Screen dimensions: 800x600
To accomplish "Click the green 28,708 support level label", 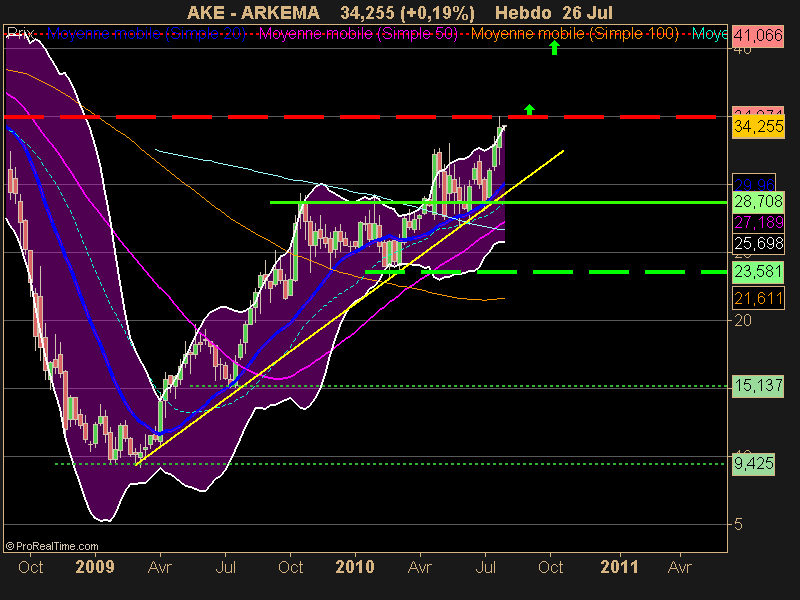I will click(x=758, y=202).
